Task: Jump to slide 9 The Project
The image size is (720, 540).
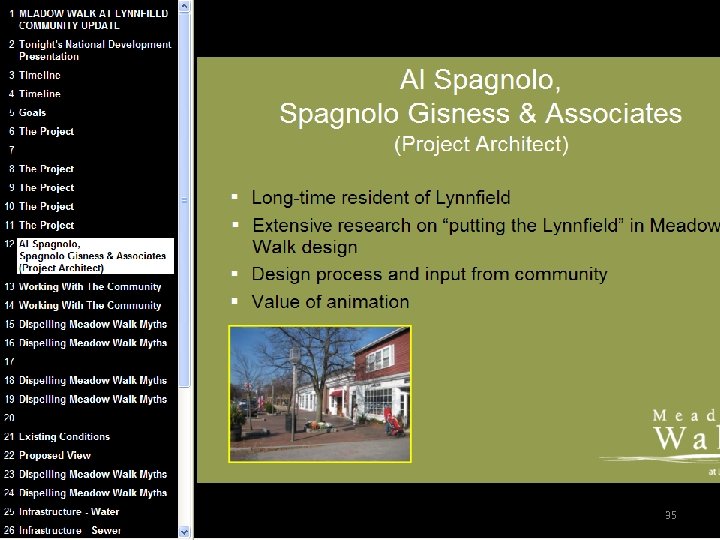Action: tap(46, 188)
